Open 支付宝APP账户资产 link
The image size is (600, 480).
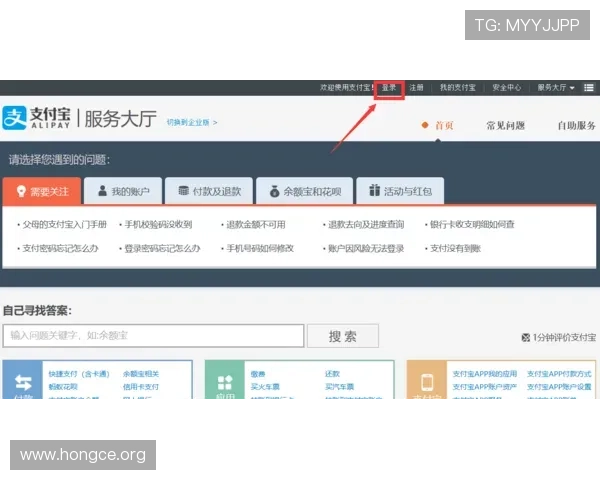coord(485,387)
